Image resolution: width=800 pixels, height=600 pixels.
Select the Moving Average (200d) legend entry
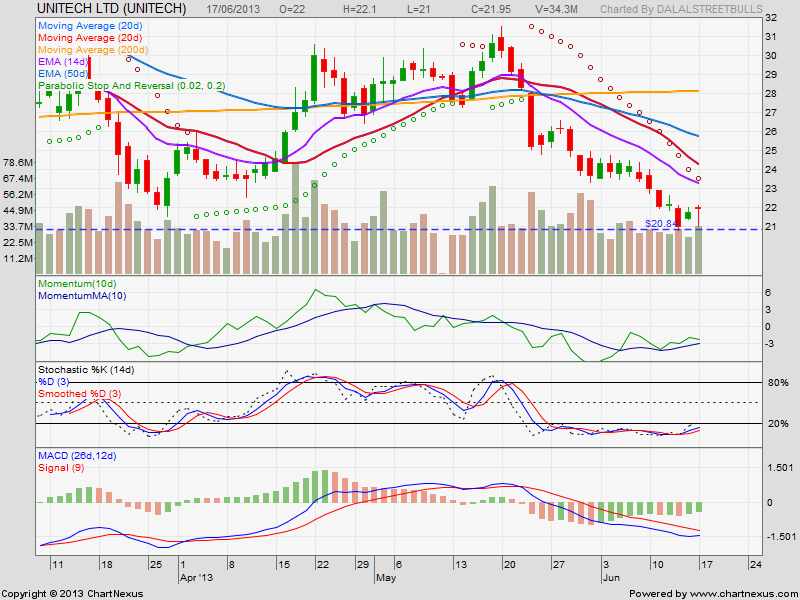(93, 49)
